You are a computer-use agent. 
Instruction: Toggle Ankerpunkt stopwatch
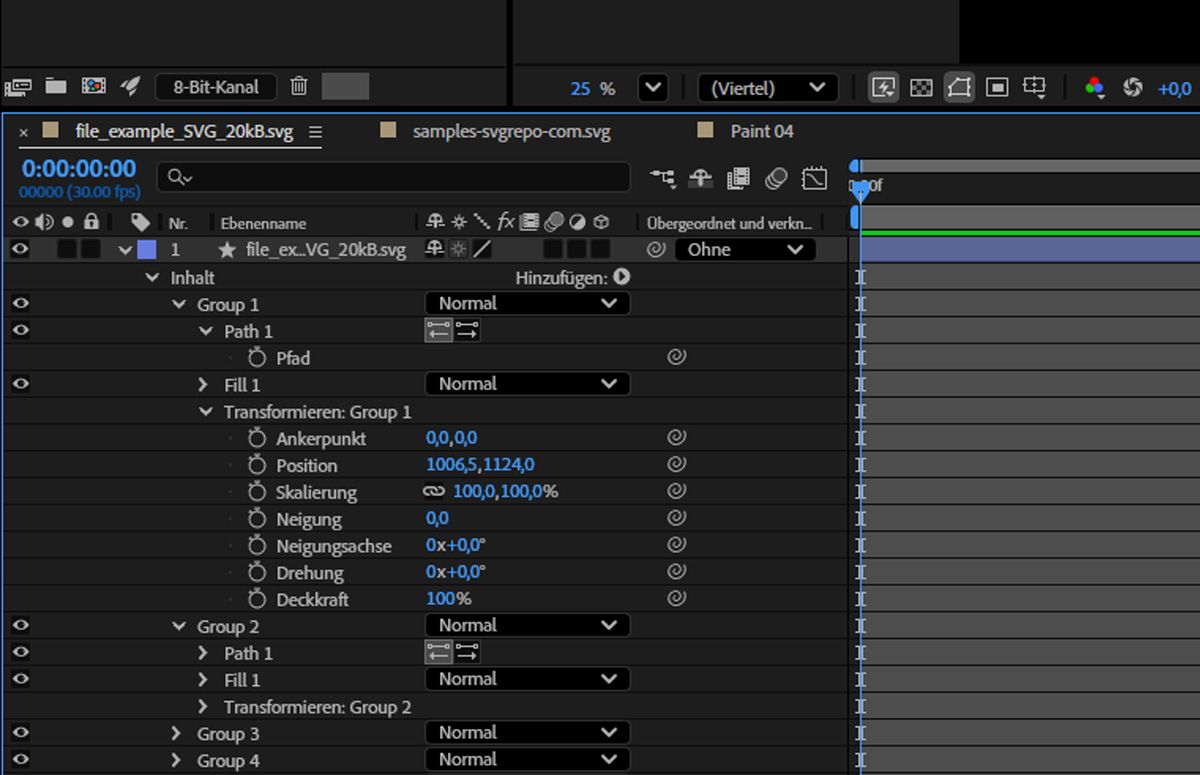(258, 438)
